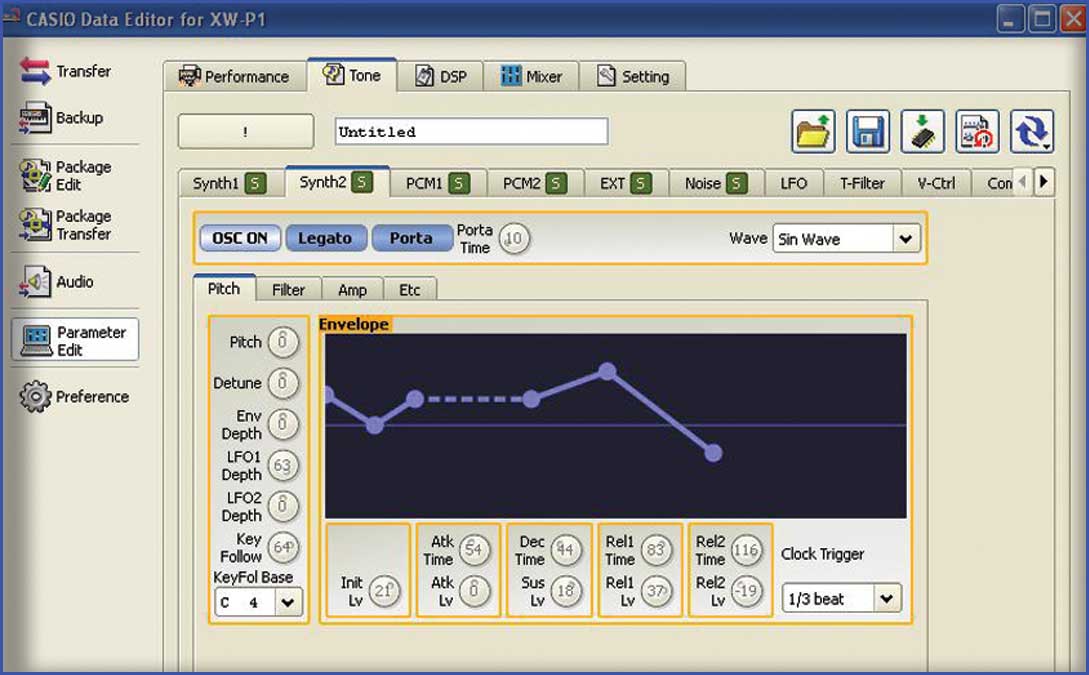Click the Sus Lv knob

pos(565,591)
